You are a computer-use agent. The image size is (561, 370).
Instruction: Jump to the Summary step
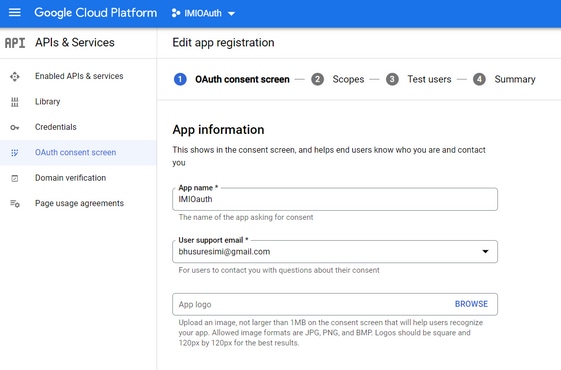pos(515,79)
